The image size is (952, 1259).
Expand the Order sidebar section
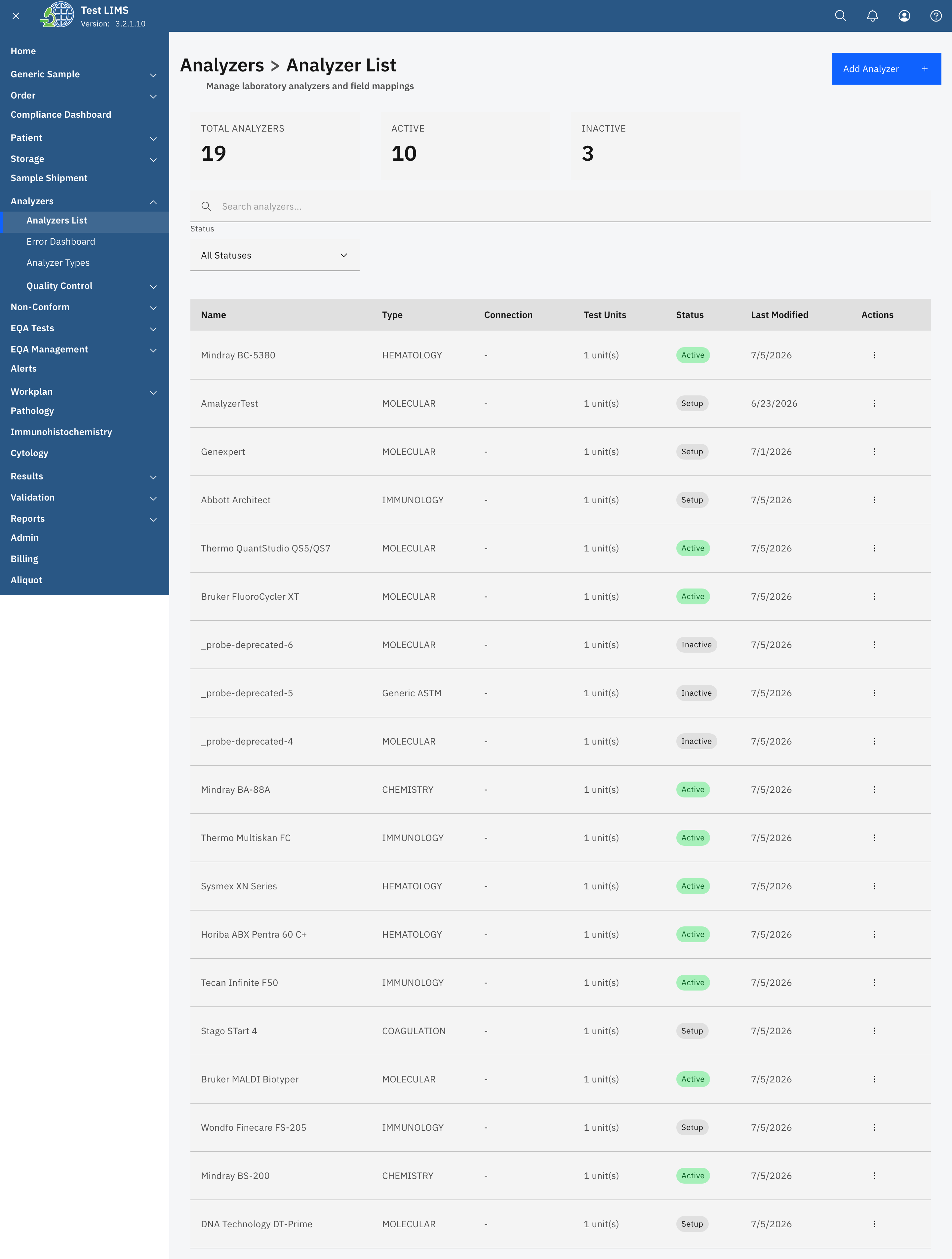[x=84, y=96]
